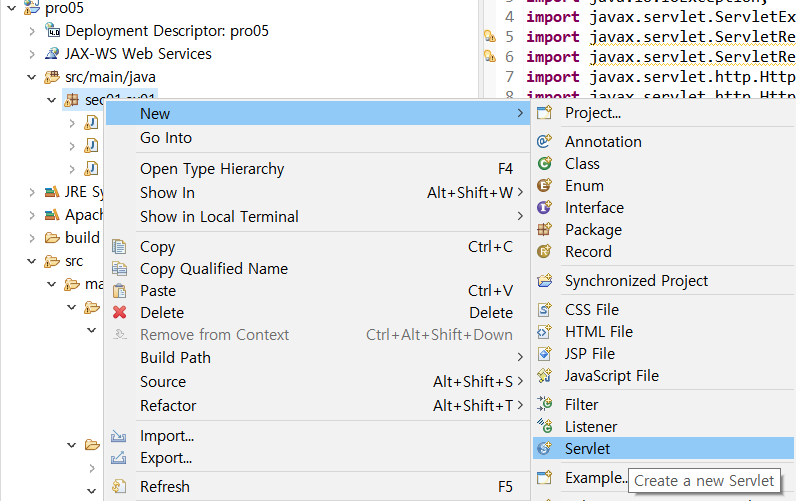This screenshot has width=796, height=501.
Task: Expand the build folder node
Action: [x=32, y=238]
